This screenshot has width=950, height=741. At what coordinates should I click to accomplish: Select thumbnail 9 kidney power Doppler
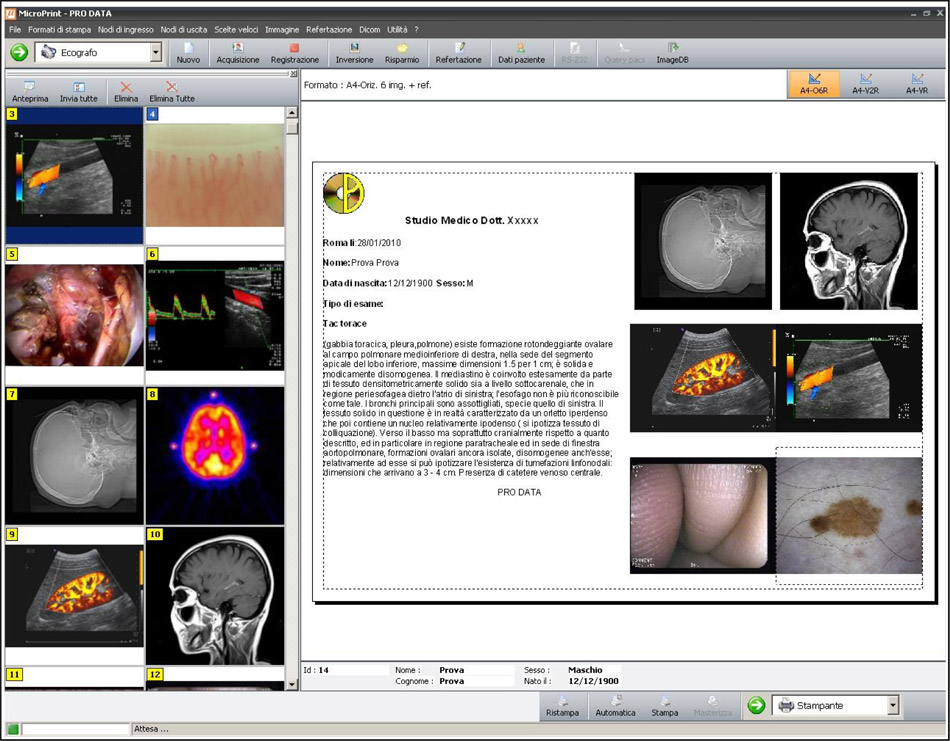click(x=75, y=596)
